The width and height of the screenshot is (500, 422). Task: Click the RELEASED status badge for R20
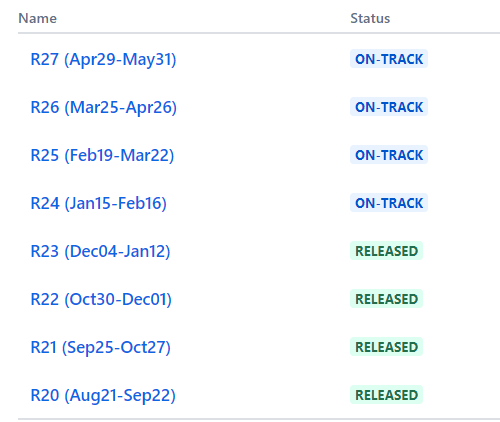[386, 395]
